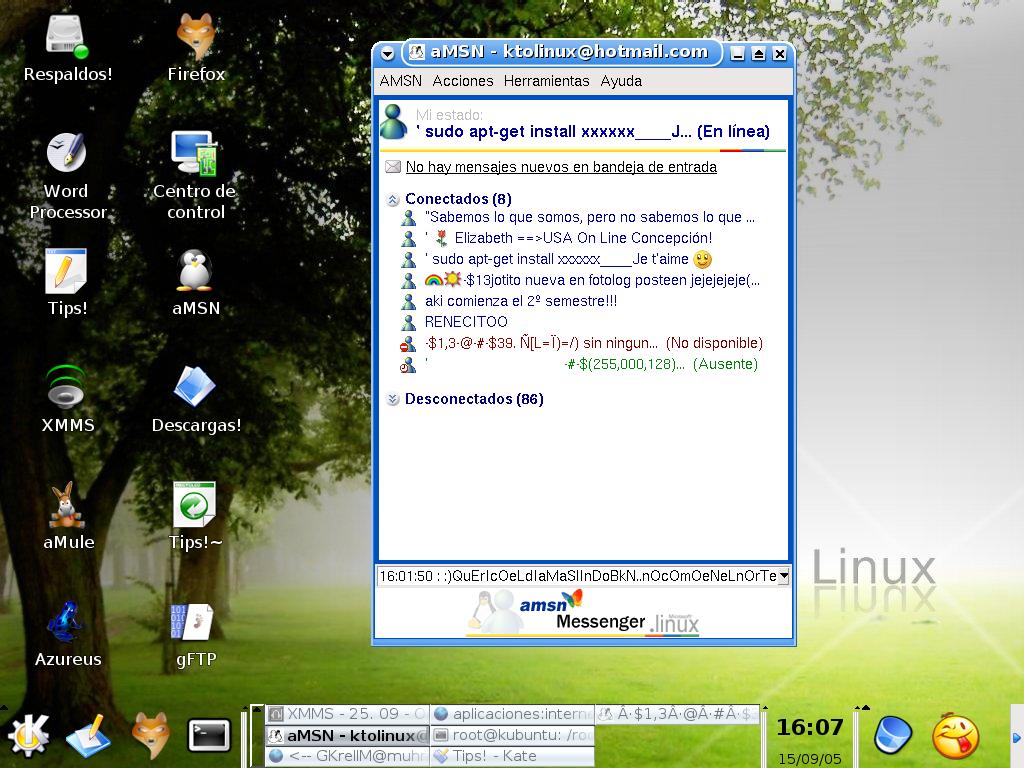Viewport: 1024px width, 768px height.
Task: Expand the Desconectados (86) group
Action: point(392,400)
